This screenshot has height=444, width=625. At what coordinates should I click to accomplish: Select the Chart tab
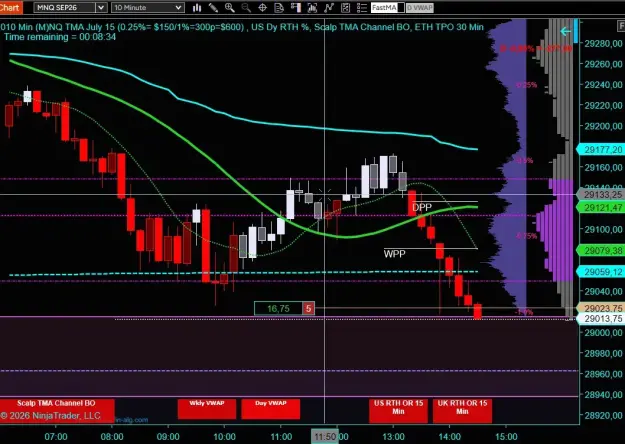11,7
